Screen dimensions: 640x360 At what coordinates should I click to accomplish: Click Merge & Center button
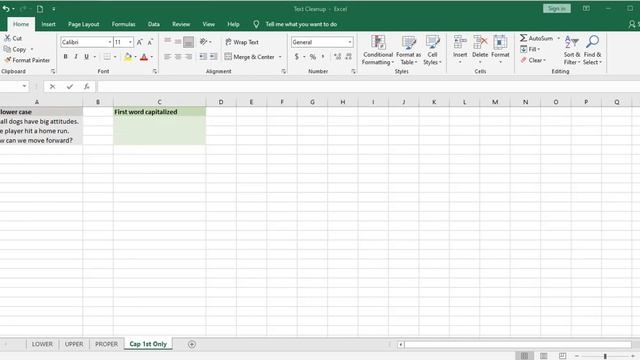(249, 57)
